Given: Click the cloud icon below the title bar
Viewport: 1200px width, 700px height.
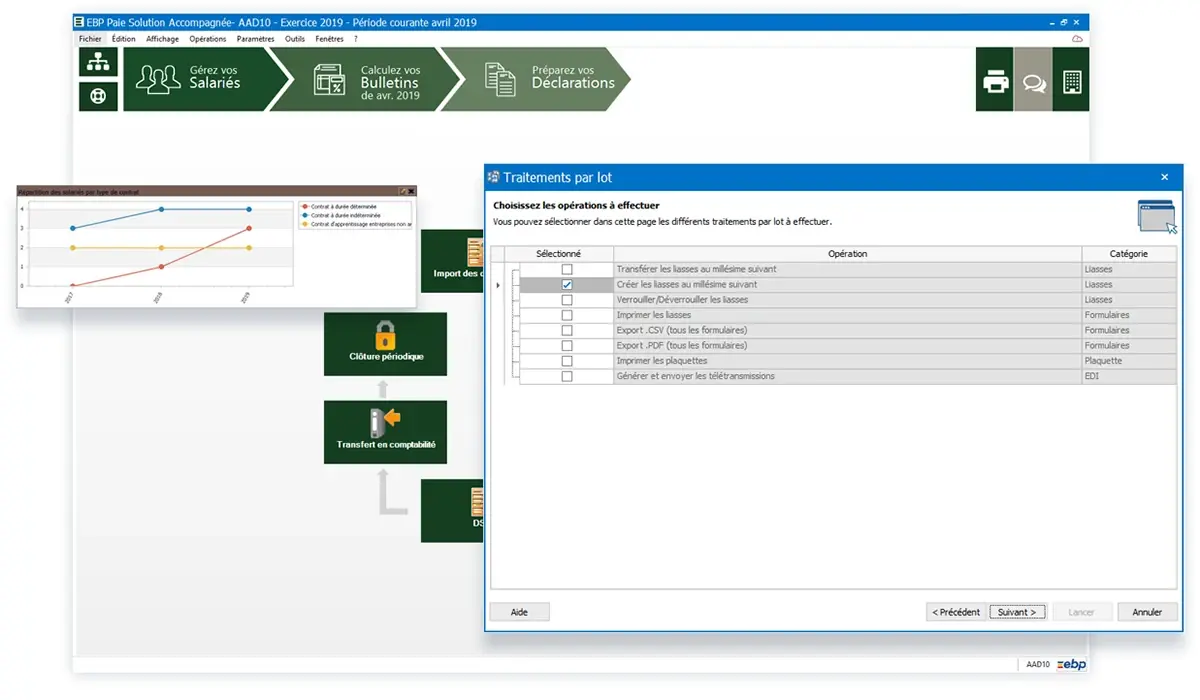Looking at the screenshot, I should (1077, 39).
